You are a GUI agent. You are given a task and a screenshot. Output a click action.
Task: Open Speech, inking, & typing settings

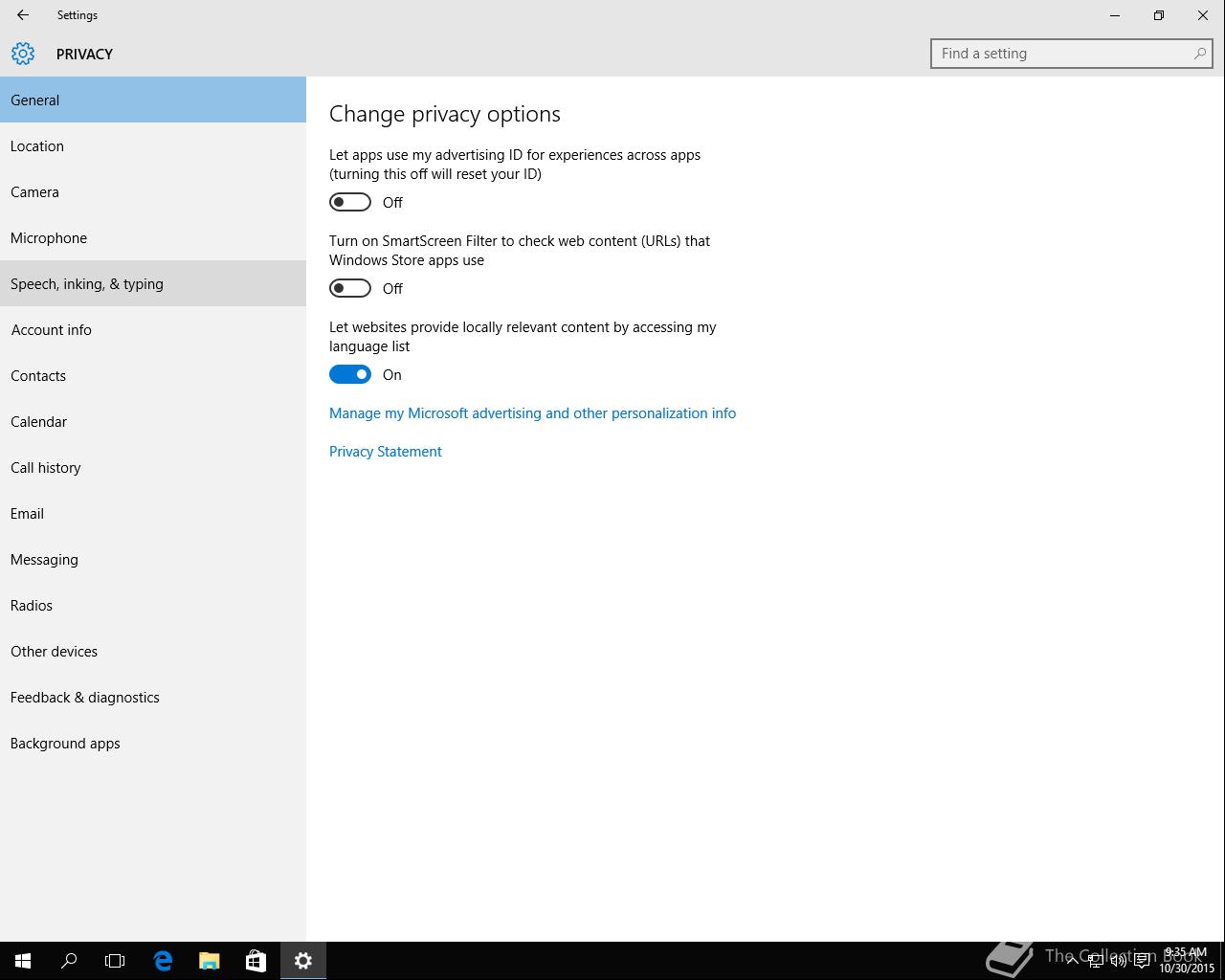pyautogui.click(x=153, y=283)
